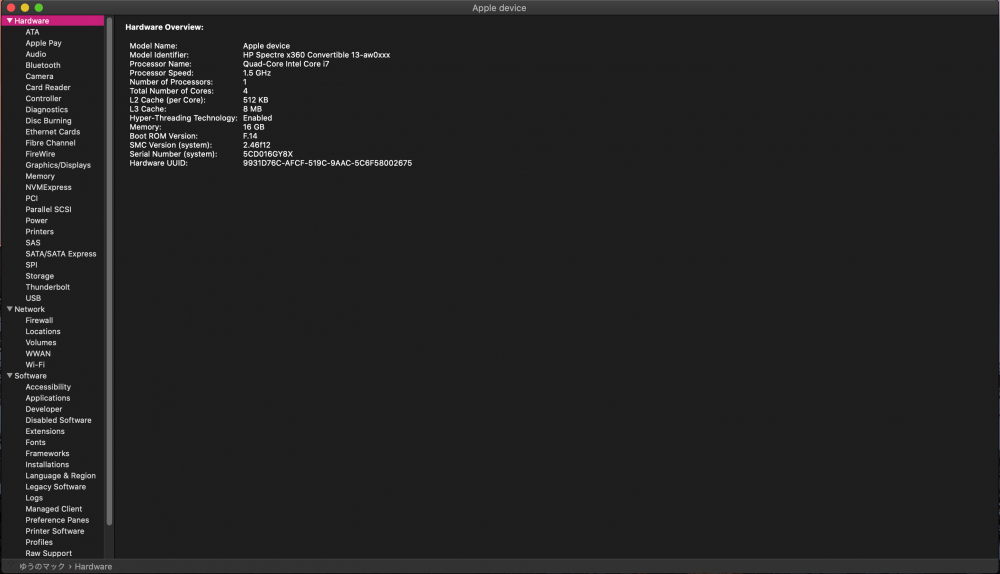The height and width of the screenshot is (574, 1000).
Task: Select Printers under Hardware
Action: pos(40,232)
